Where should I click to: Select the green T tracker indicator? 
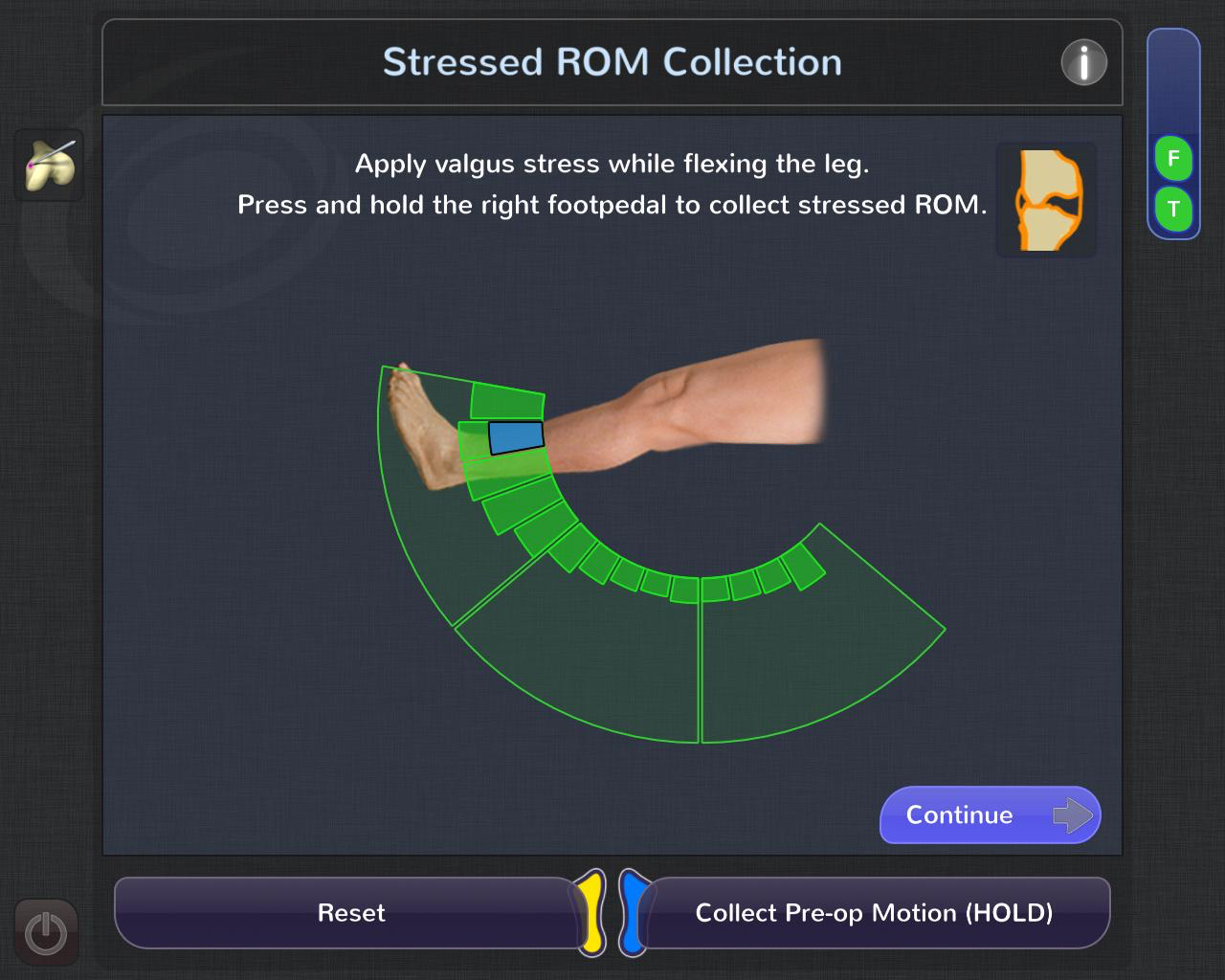pos(1173,209)
